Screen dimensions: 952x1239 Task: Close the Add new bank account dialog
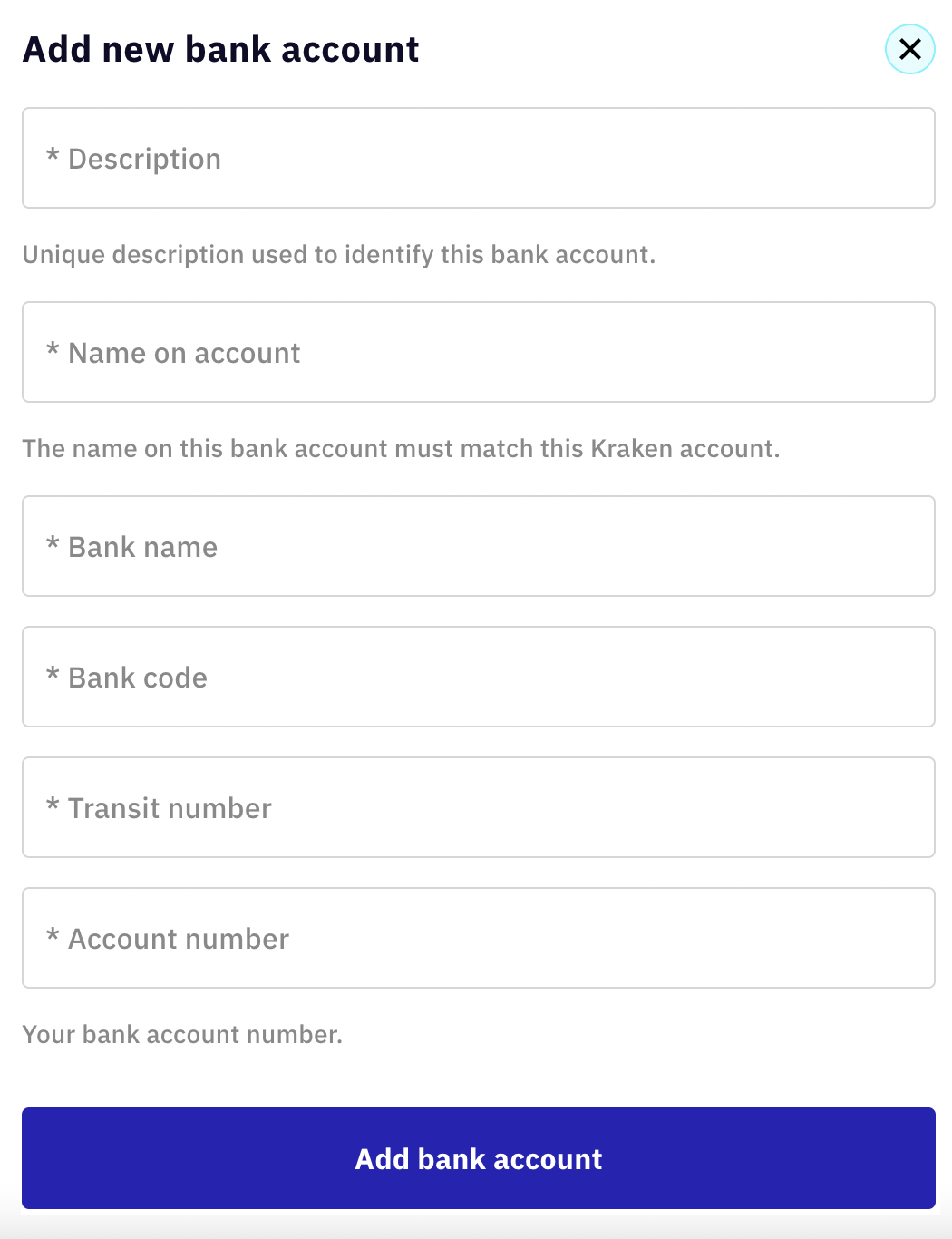[x=909, y=49]
